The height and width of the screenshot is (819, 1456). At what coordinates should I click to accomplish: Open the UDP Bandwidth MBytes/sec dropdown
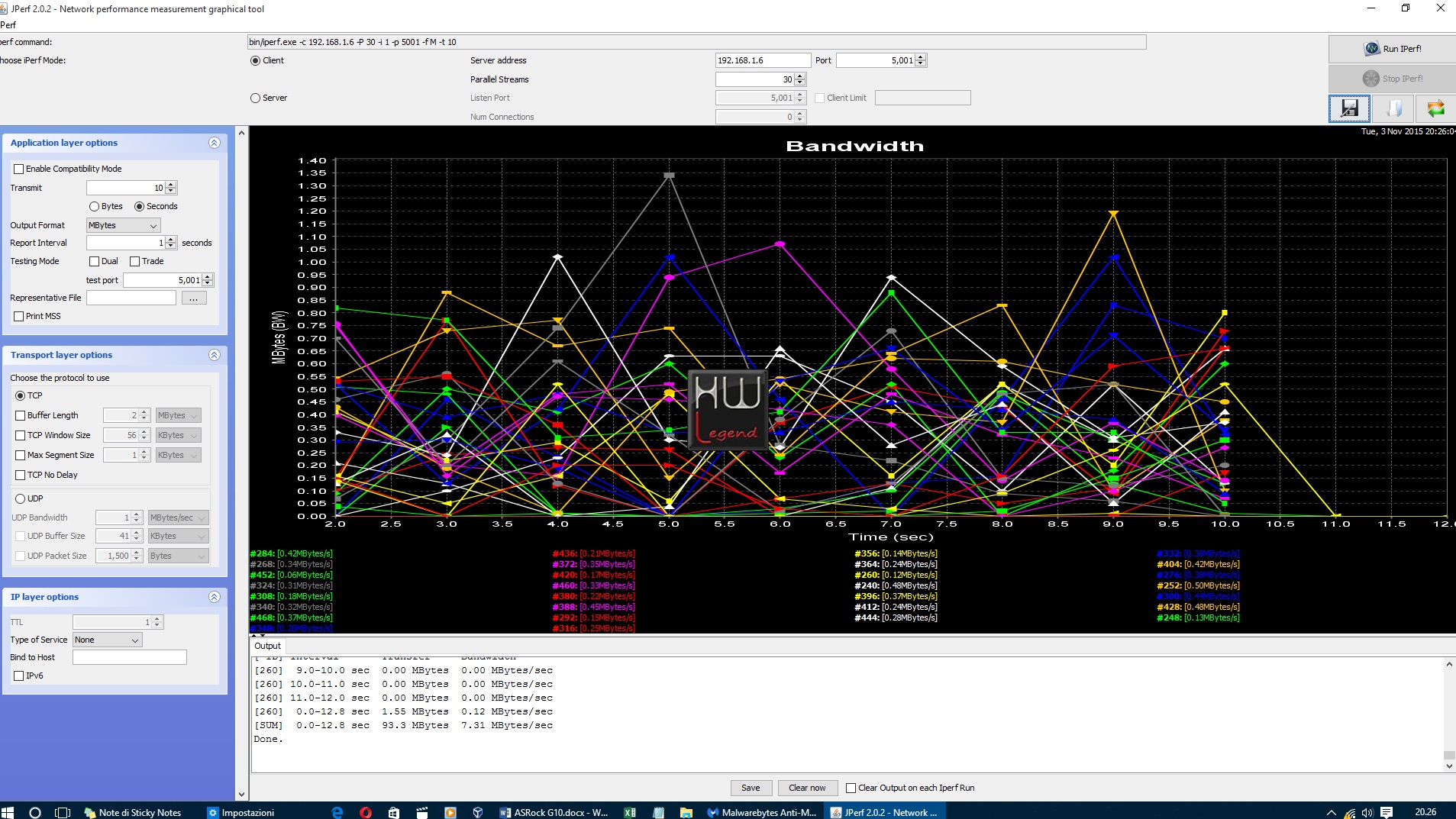click(x=178, y=518)
